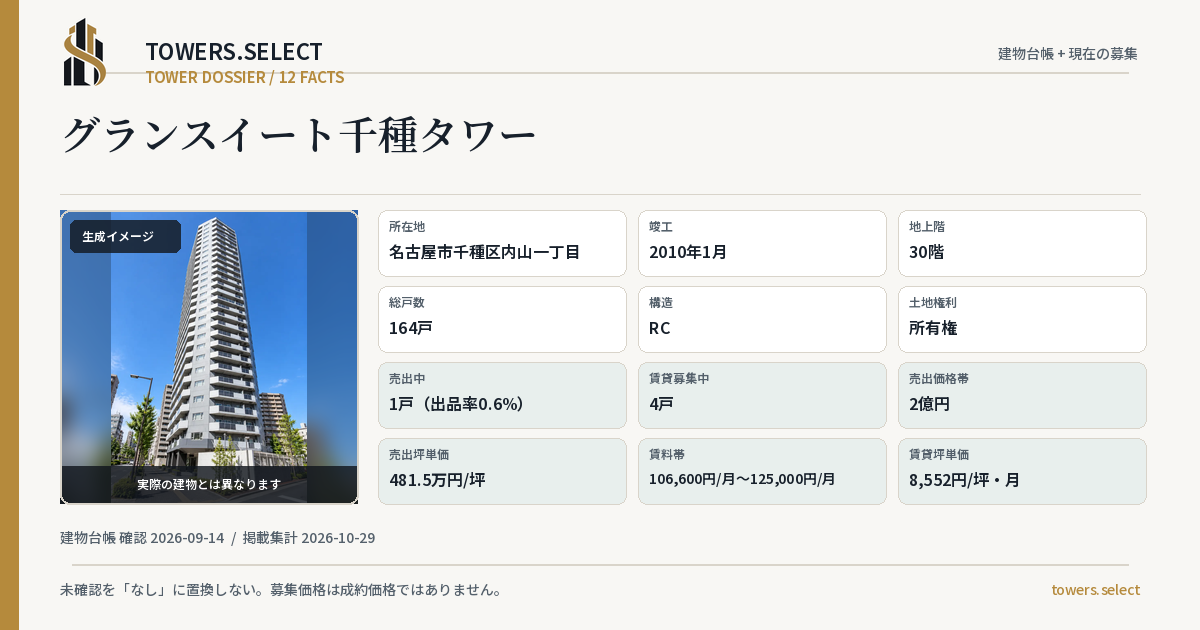The width and height of the screenshot is (1200, 630).
Task: Click the 実際の建物とは異なります caption
Action: click(x=209, y=484)
